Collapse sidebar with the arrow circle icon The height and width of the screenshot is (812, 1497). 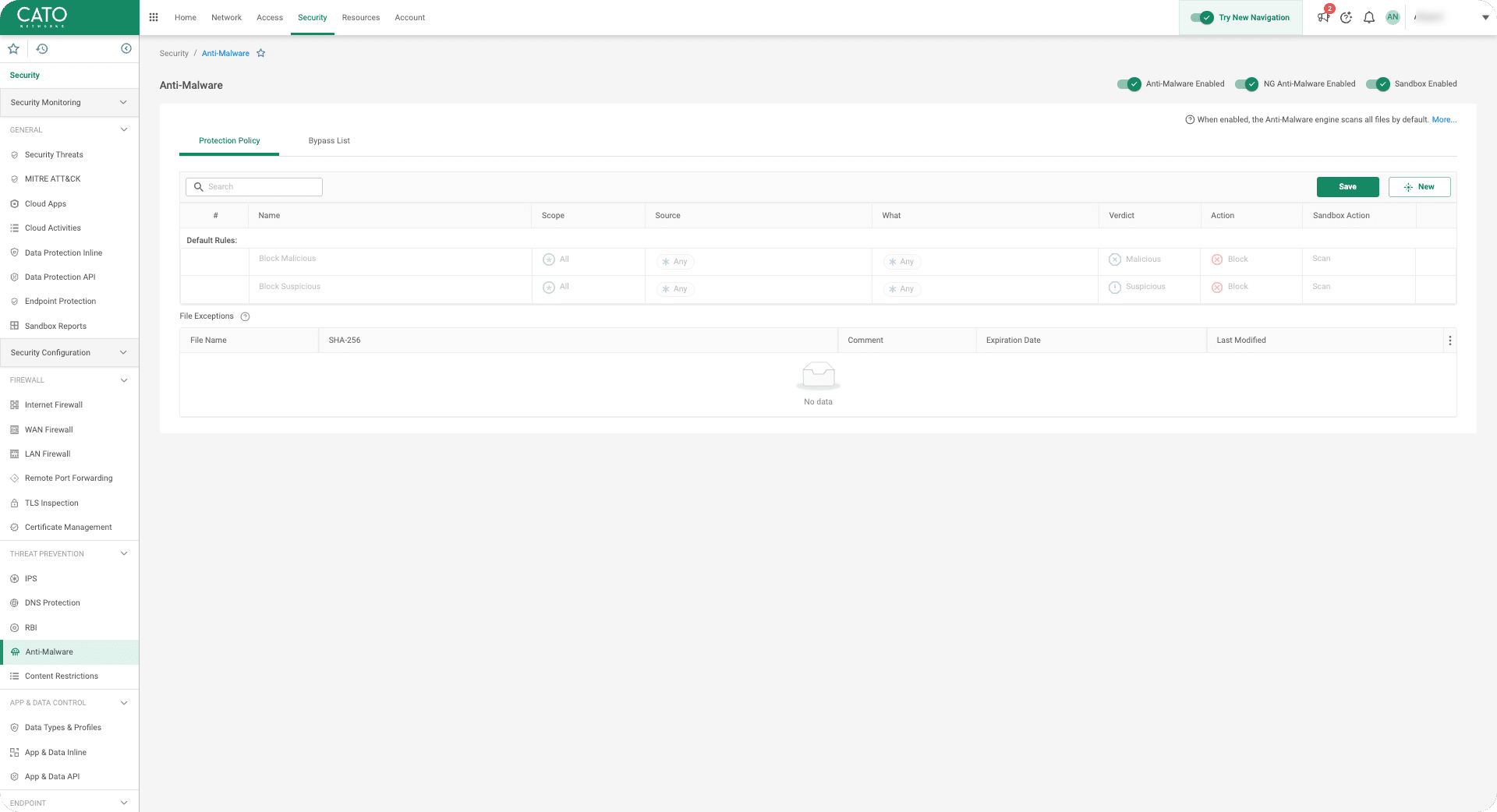[126, 48]
